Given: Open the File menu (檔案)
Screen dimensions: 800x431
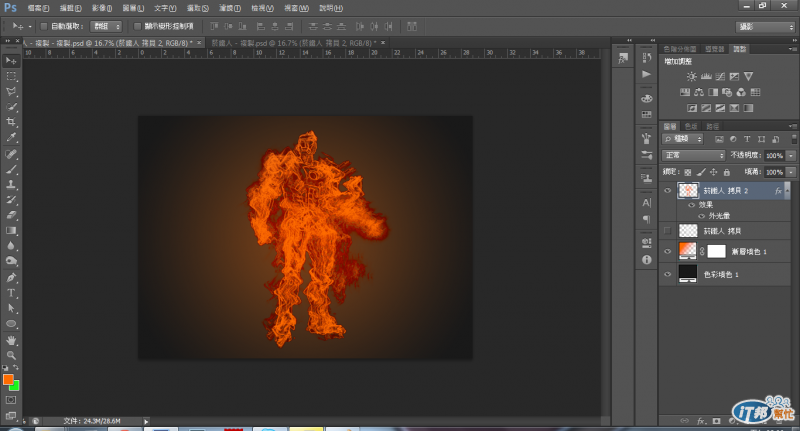Looking at the screenshot, I should [x=38, y=8].
